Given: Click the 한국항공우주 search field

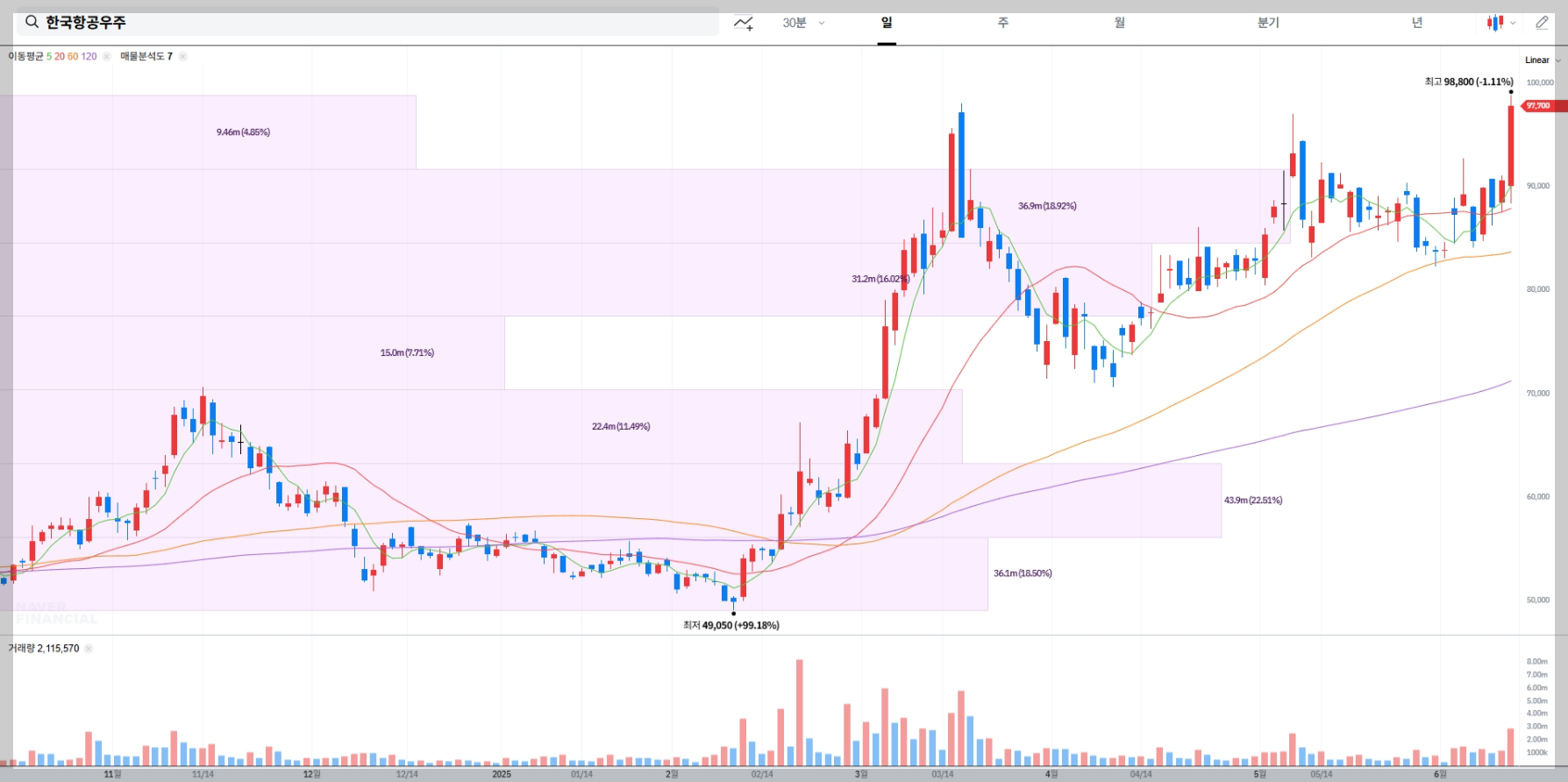Looking at the screenshot, I should point(367,23).
